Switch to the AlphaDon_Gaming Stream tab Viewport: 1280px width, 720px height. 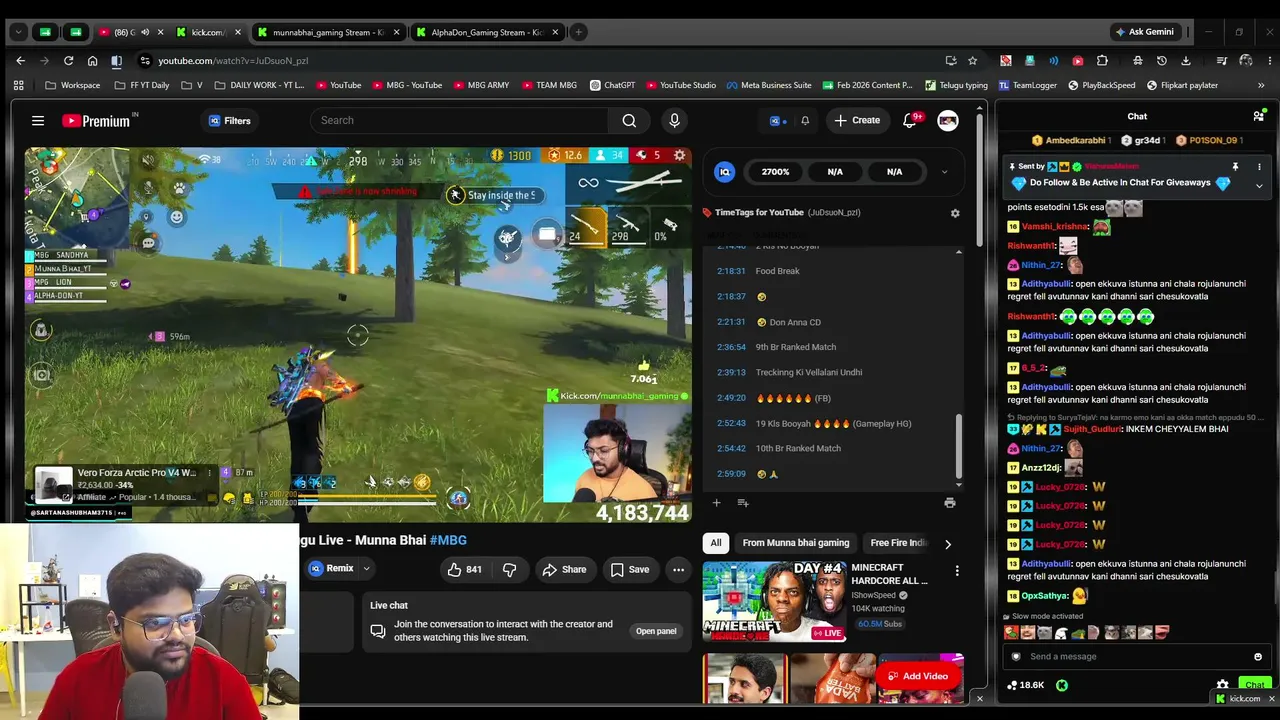coord(486,33)
